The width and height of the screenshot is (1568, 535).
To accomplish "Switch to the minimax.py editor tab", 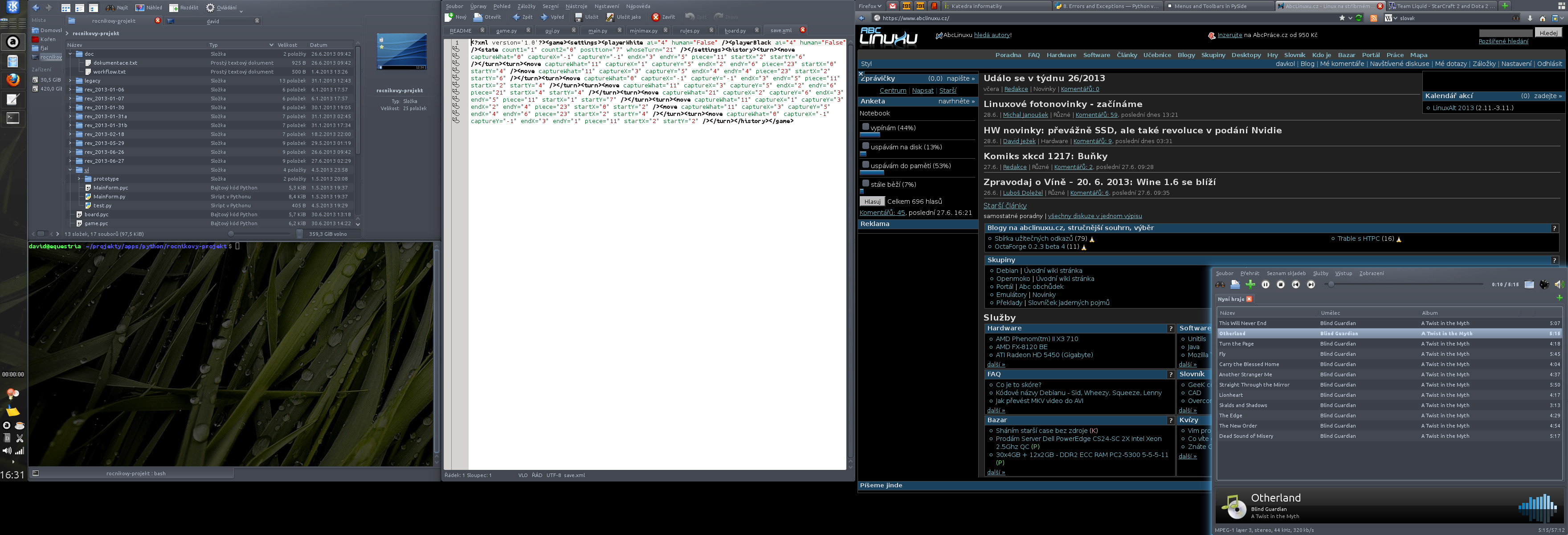I will tap(643, 30).
